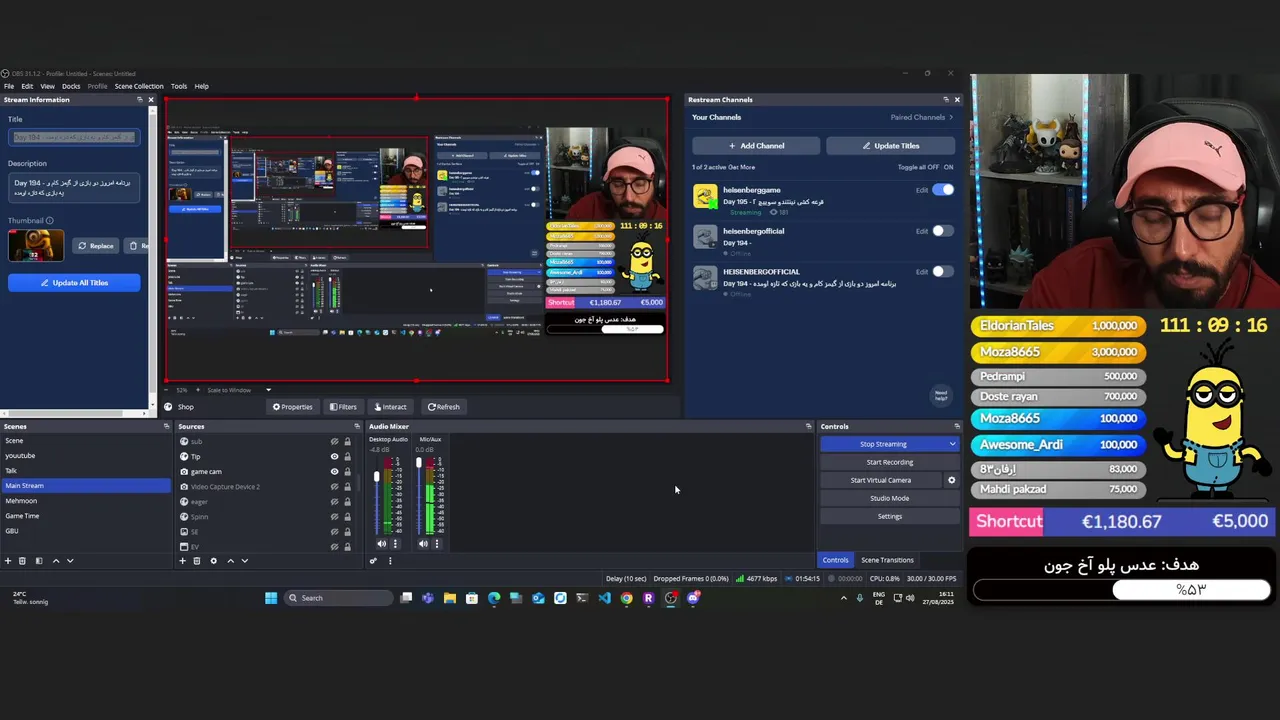Add a new source with the plus icon

(182, 561)
